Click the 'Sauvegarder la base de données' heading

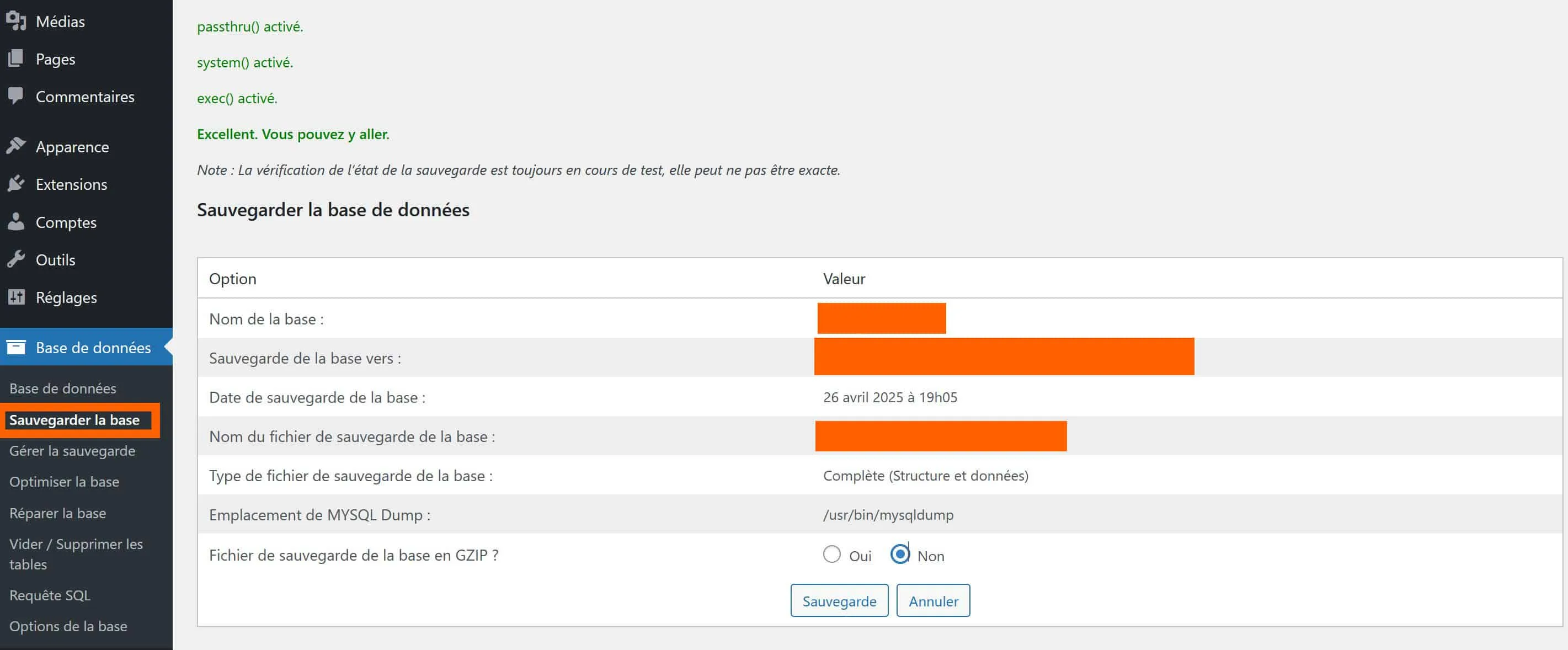(x=333, y=210)
